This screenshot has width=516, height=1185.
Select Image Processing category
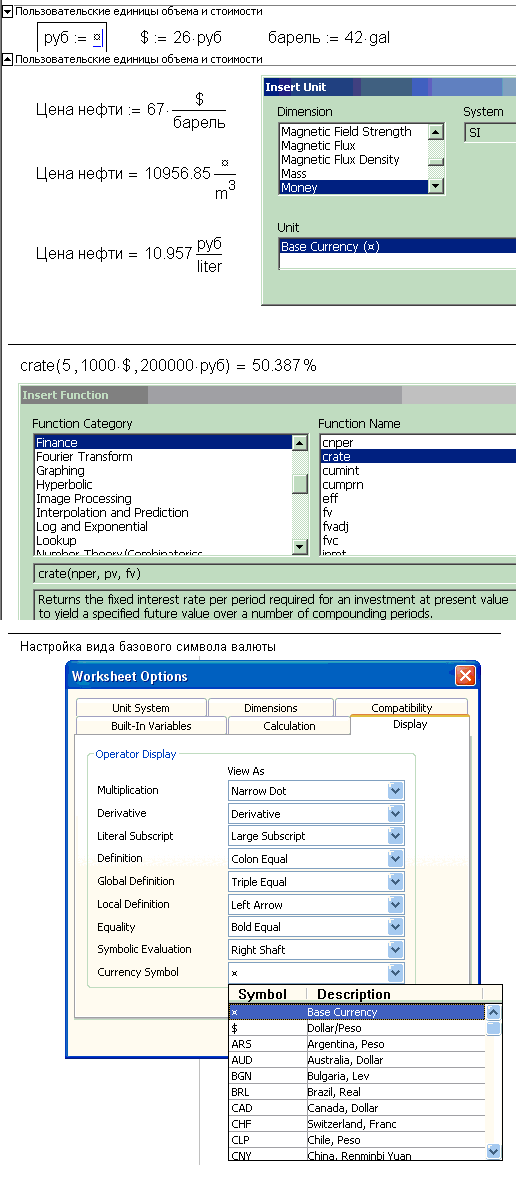(x=162, y=498)
